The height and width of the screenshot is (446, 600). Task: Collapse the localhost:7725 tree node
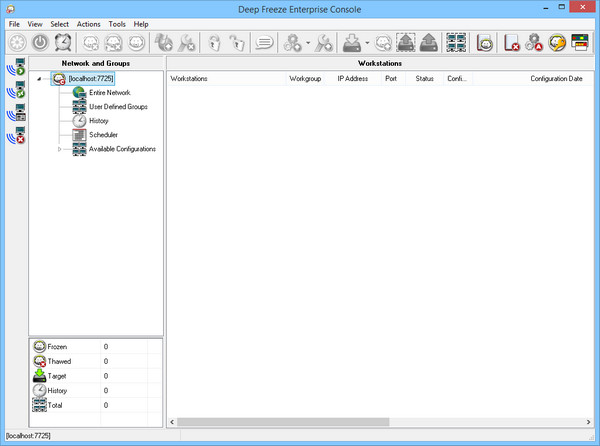click(x=39, y=79)
